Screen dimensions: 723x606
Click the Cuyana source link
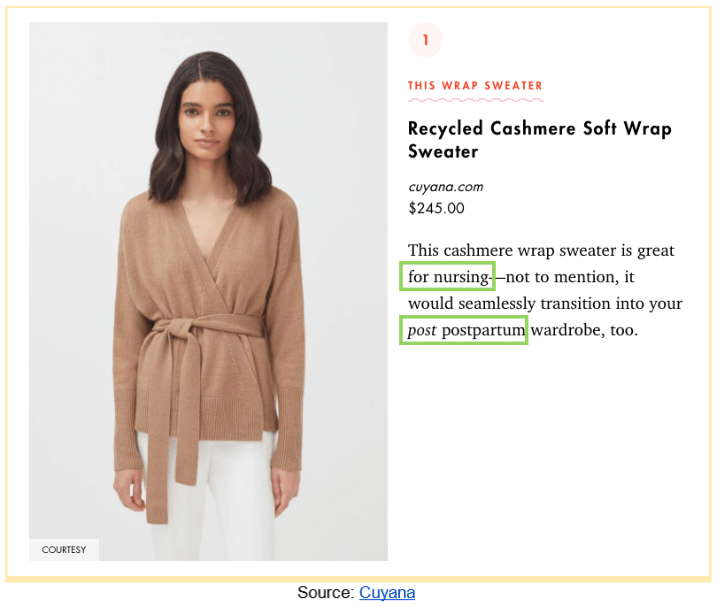click(x=387, y=592)
